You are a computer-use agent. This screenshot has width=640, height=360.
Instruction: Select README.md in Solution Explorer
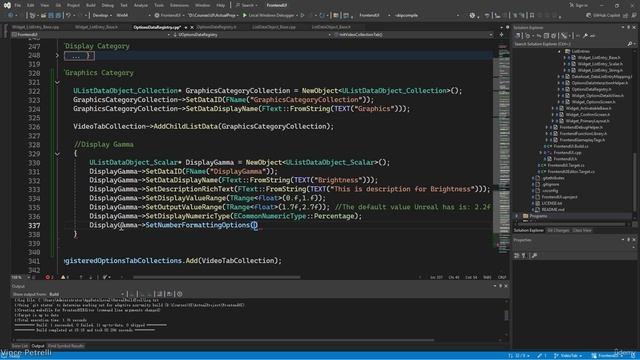coord(553,210)
